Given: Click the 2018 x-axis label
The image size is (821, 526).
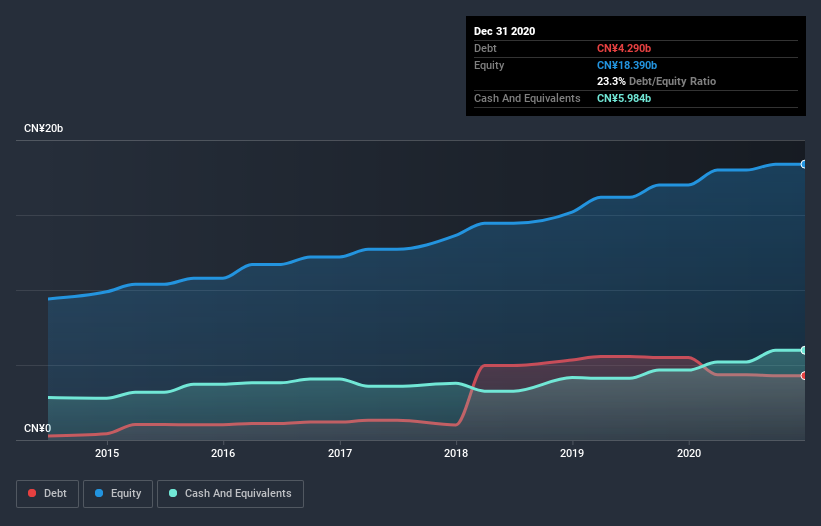Looking at the screenshot, I should [x=456, y=453].
